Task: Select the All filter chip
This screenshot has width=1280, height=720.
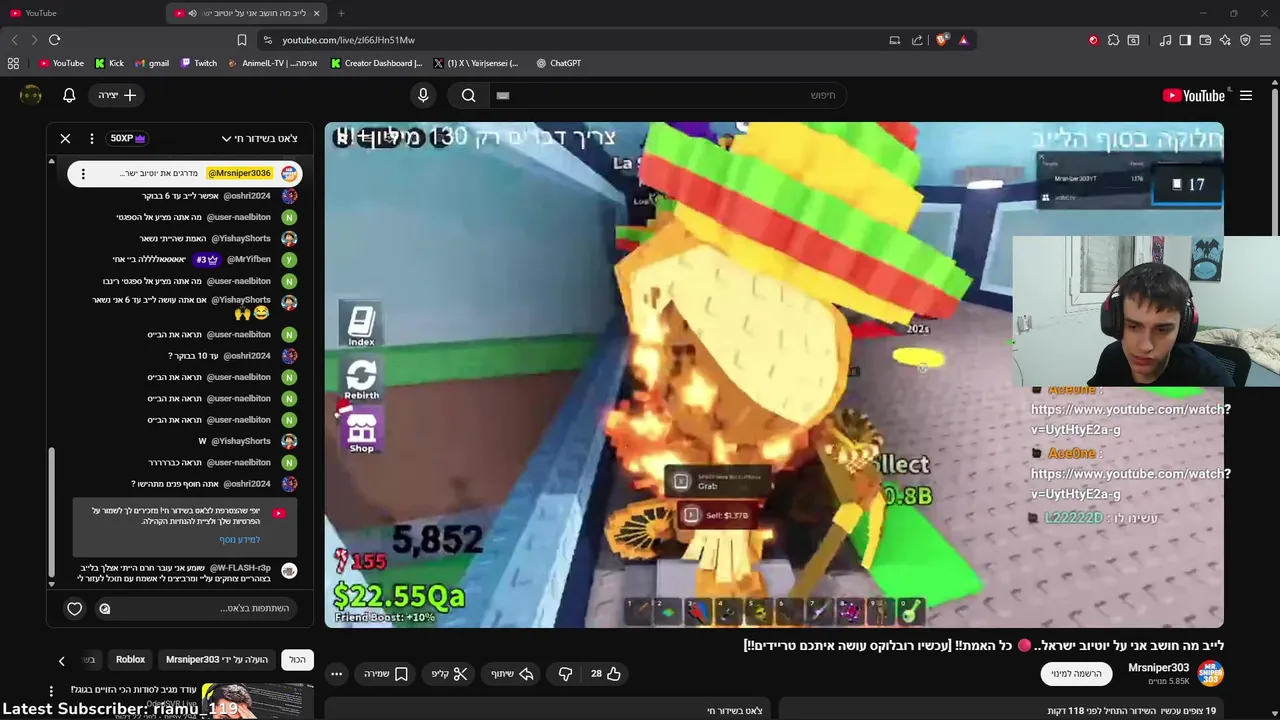Action: click(297, 660)
